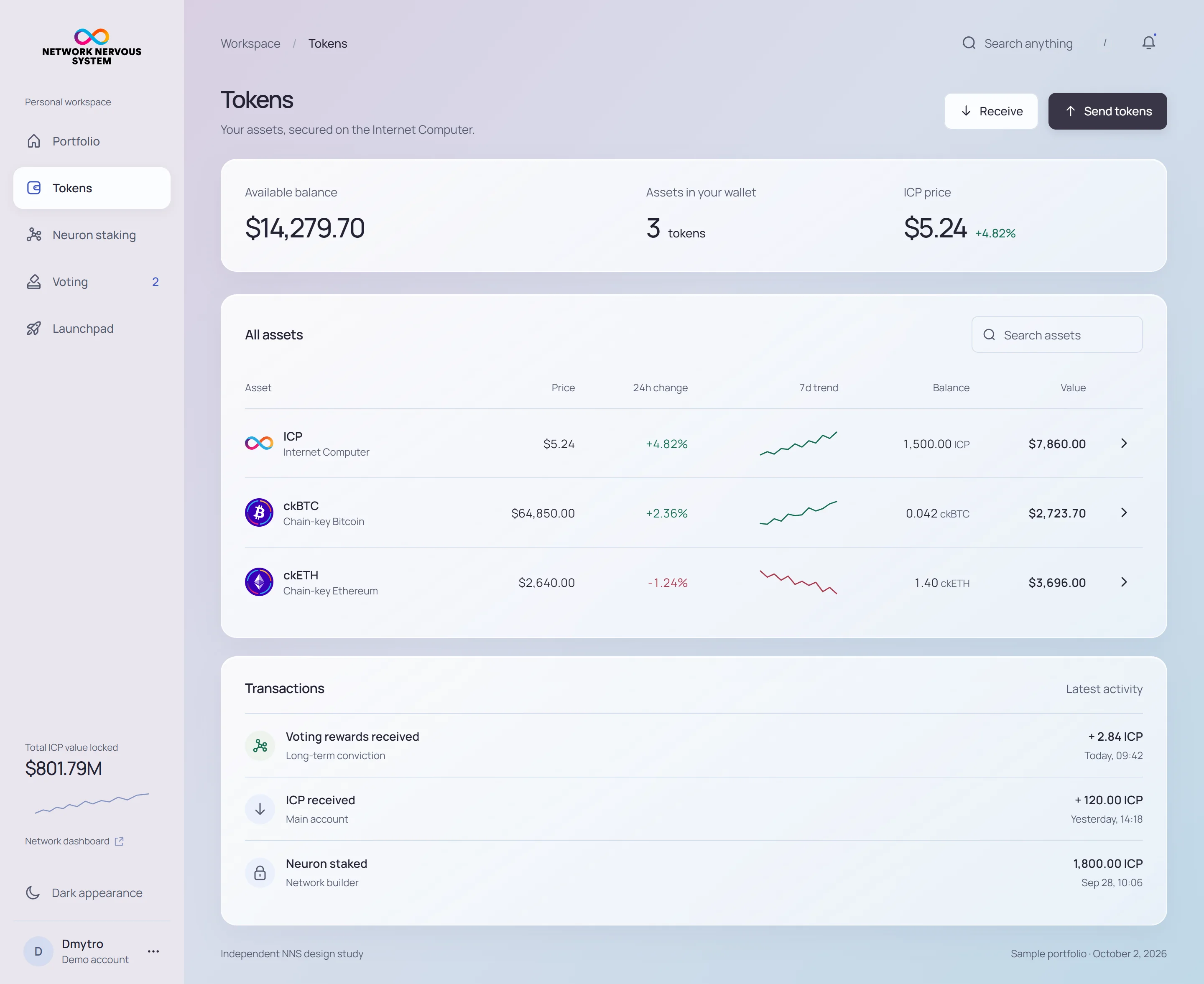Click the Send tokens button
This screenshot has width=1204, height=984.
[x=1107, y=111]
